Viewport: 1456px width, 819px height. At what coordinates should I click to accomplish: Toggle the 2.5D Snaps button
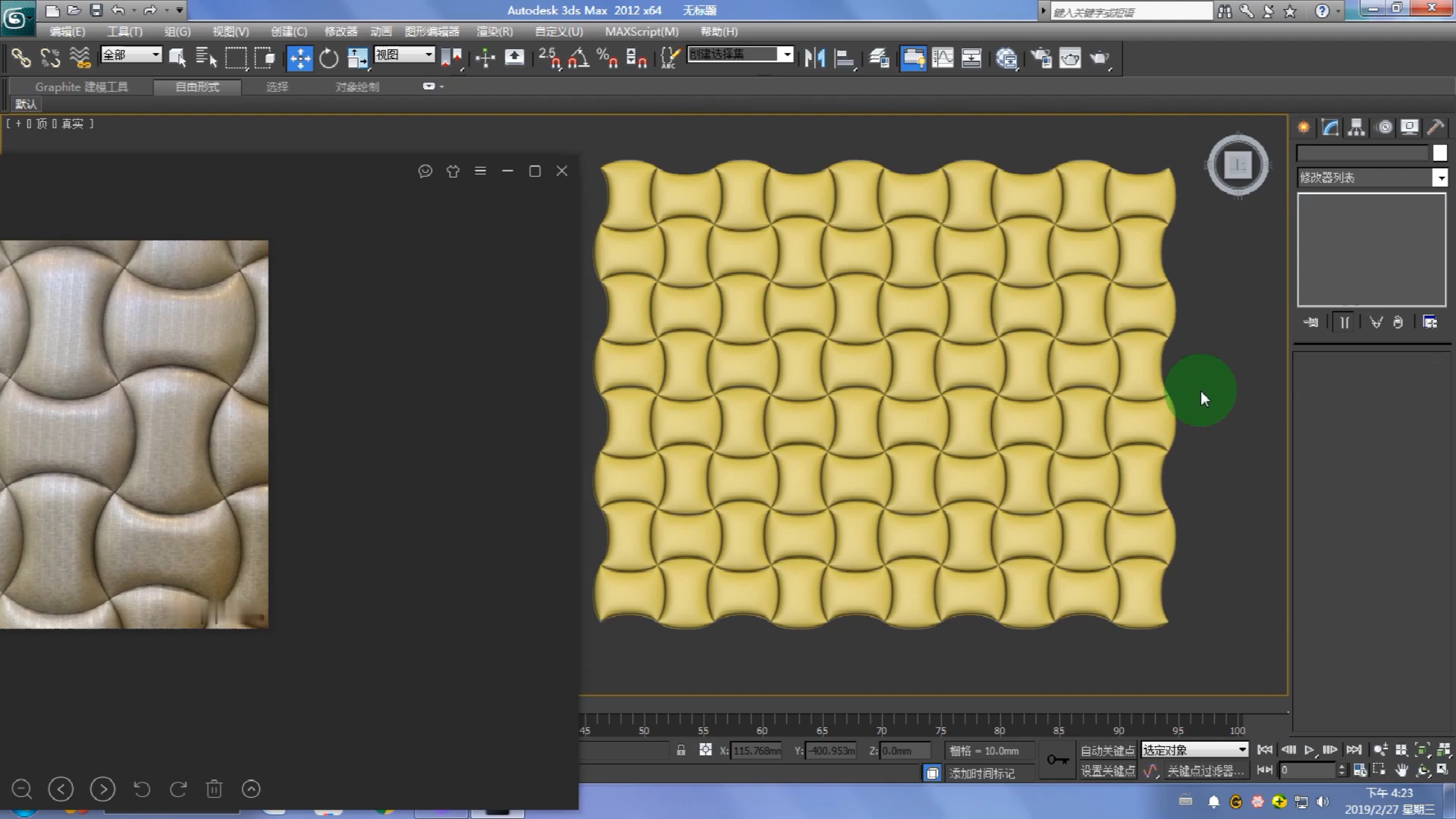549,58
